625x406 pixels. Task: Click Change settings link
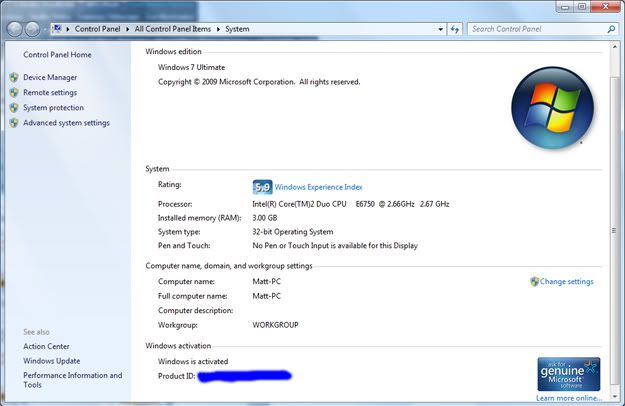pos(566,282)
